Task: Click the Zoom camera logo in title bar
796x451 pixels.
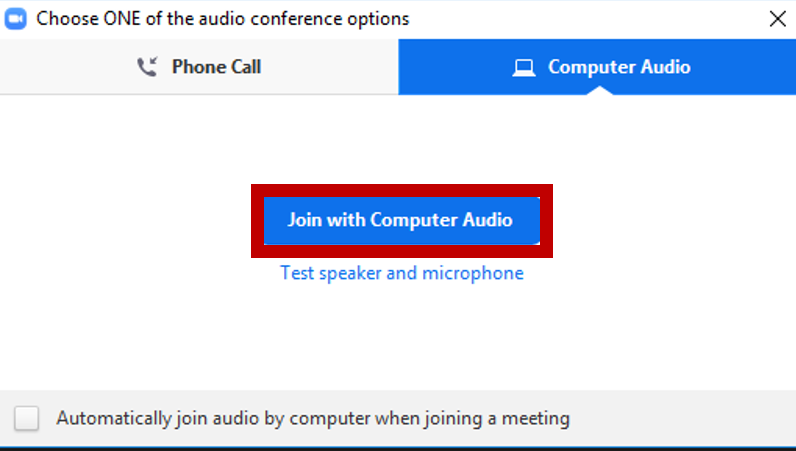Action: [16, 18]
